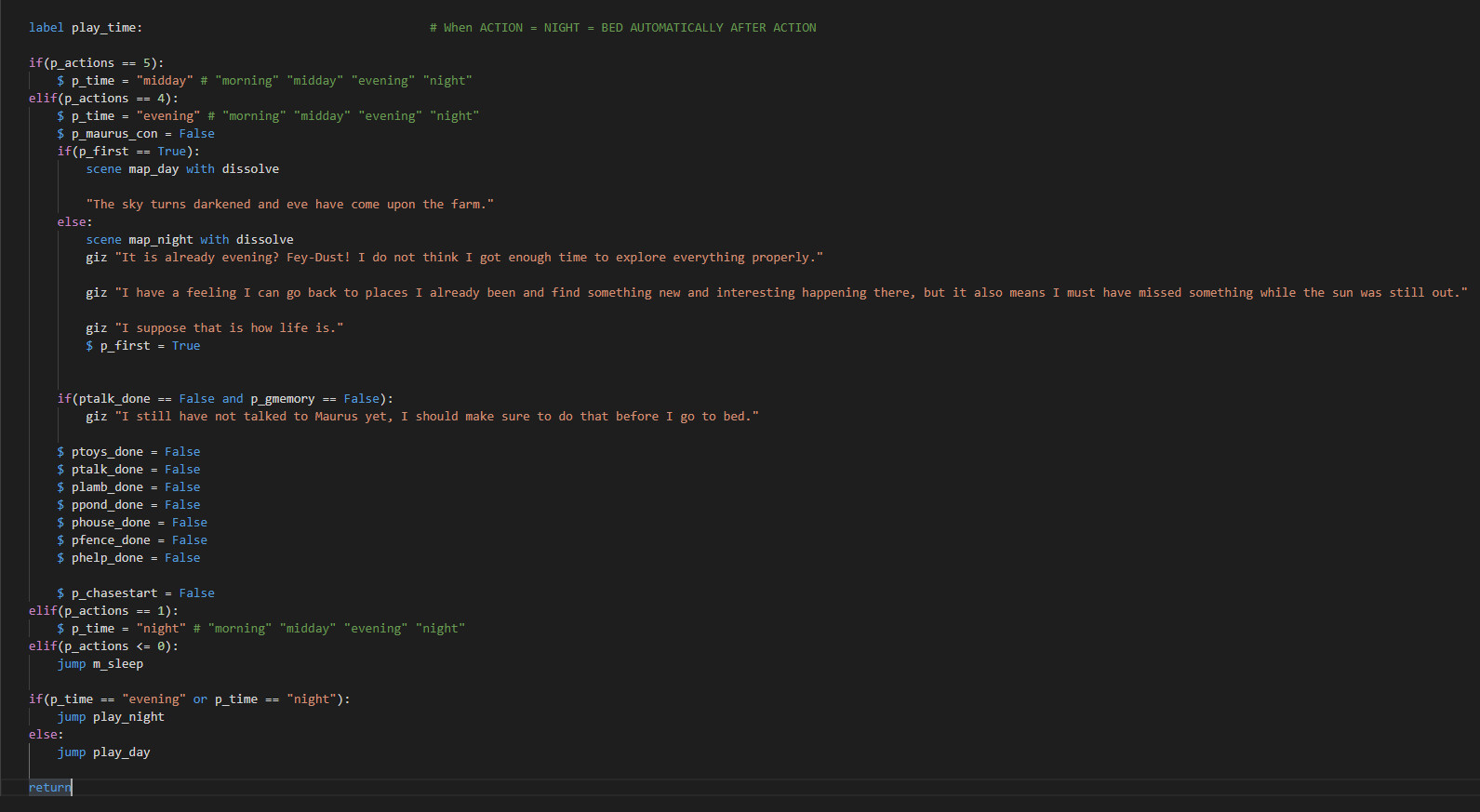This screenshot has height=812, width=1480.
Task: Click the play_time label definition
Action: coord(86,28)
